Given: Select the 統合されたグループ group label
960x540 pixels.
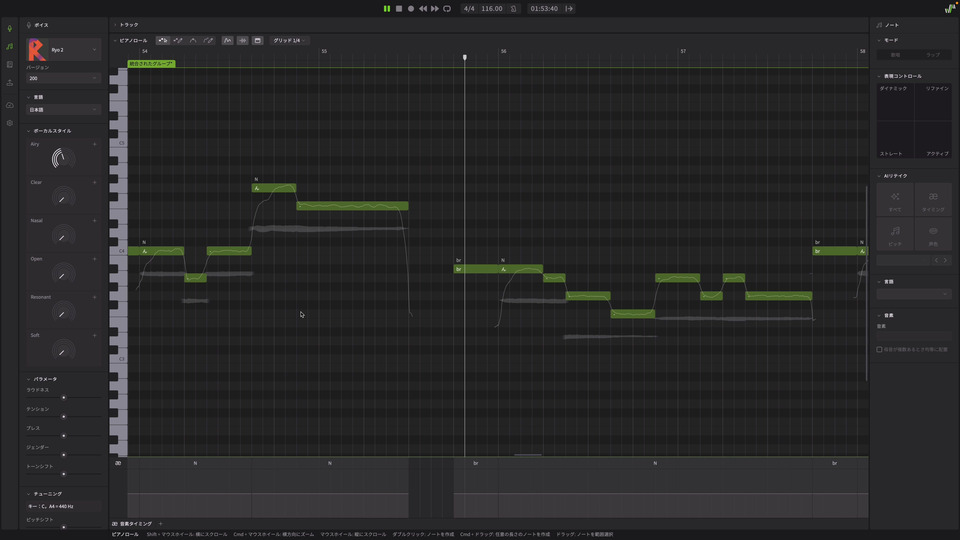Looking at the screenshot, I should (x=151, y=64).
